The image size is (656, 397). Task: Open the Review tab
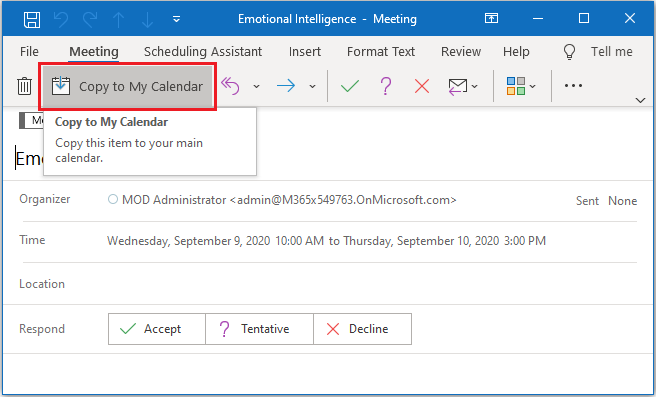pyautogui.click(x=461, y=51)
